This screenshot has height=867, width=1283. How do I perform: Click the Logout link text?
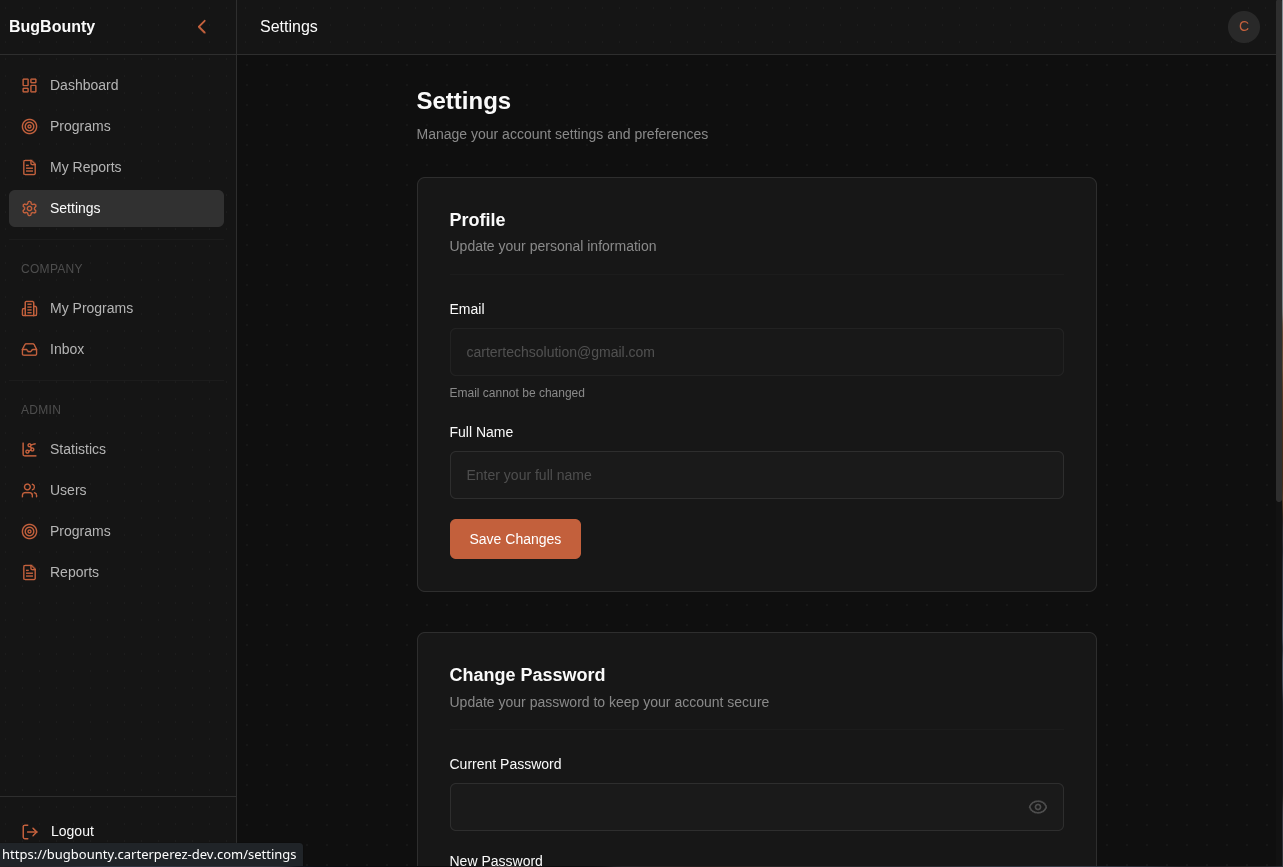(72, 831)
